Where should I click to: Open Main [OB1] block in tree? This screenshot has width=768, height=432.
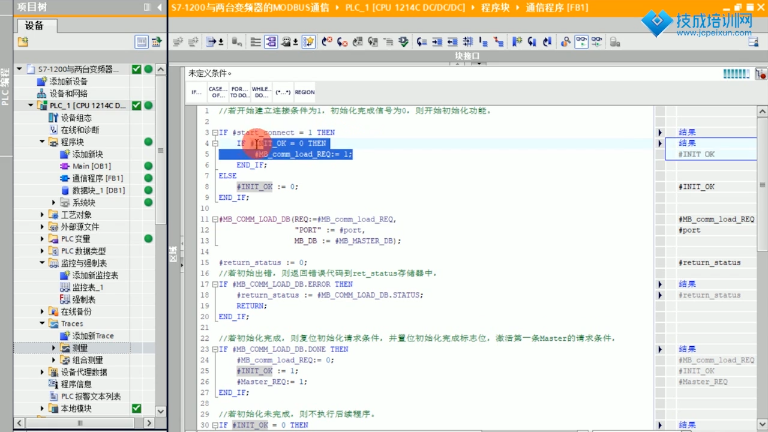tap(92, 166)
